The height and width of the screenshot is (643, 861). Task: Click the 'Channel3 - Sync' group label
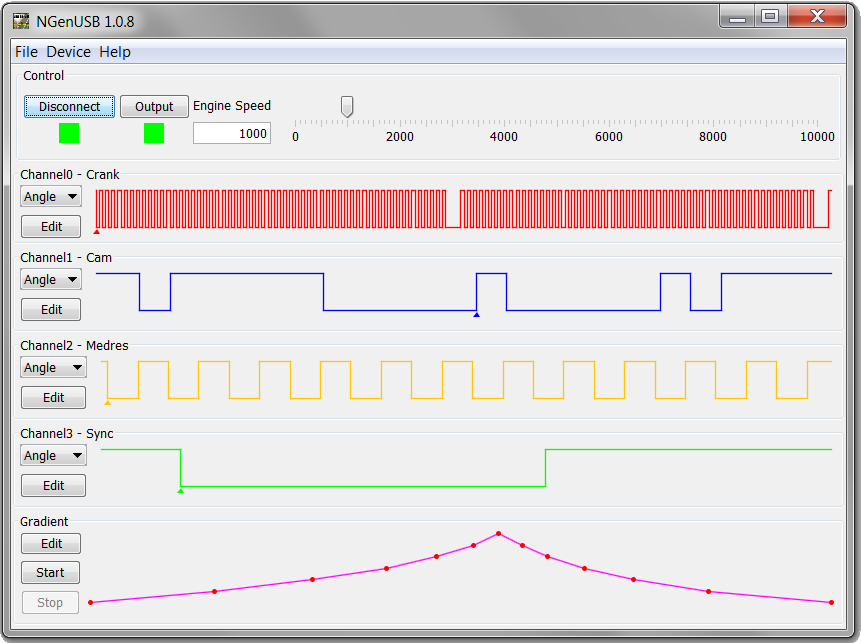click(67, 433)
